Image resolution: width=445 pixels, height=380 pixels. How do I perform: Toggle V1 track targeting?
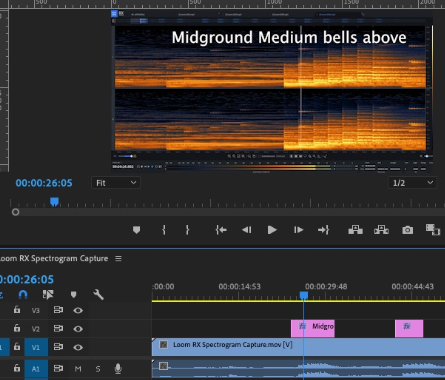point(36,347)
